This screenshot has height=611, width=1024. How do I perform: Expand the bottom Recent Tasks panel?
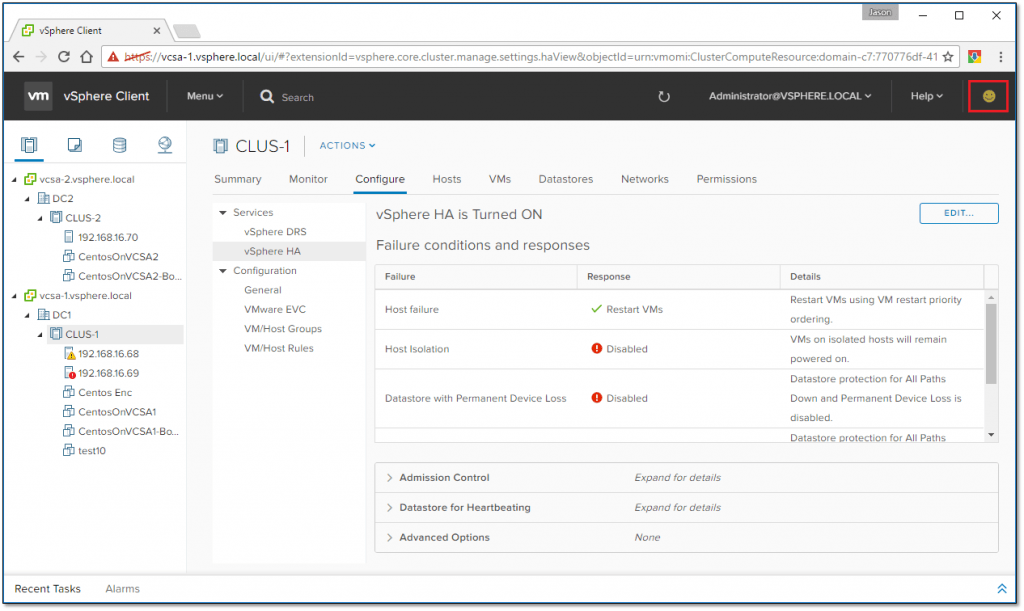(x=1001, y=589)
